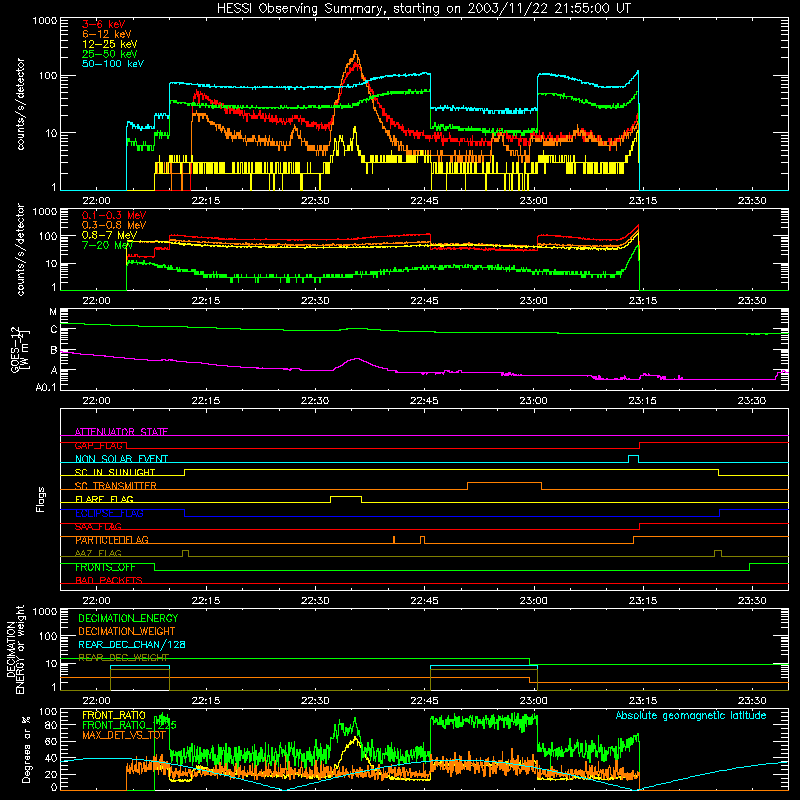
Task: Select the FLARE_FLAG label
Action: 104,499
